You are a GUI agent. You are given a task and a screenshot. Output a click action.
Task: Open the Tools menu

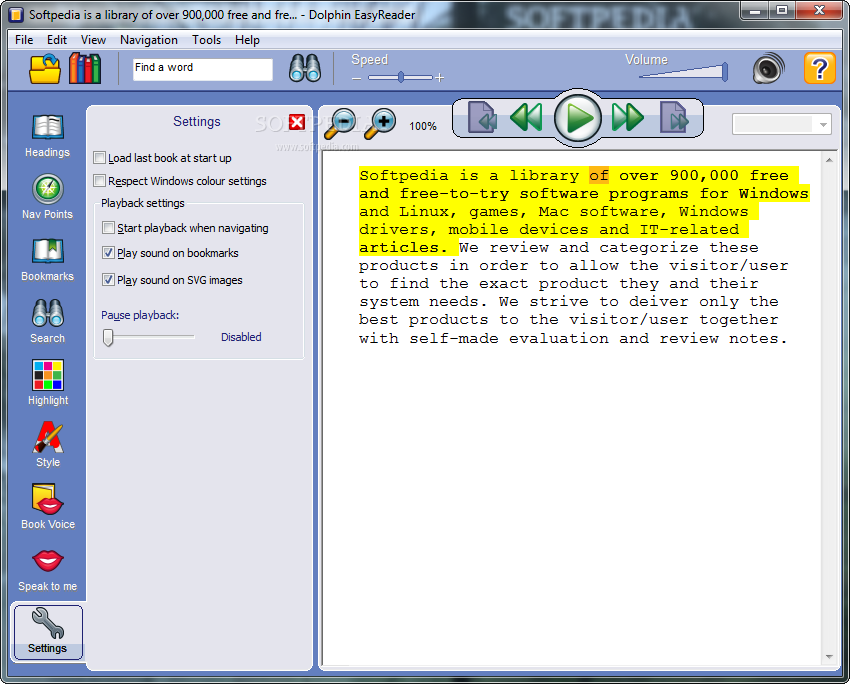tap(207, 40)
